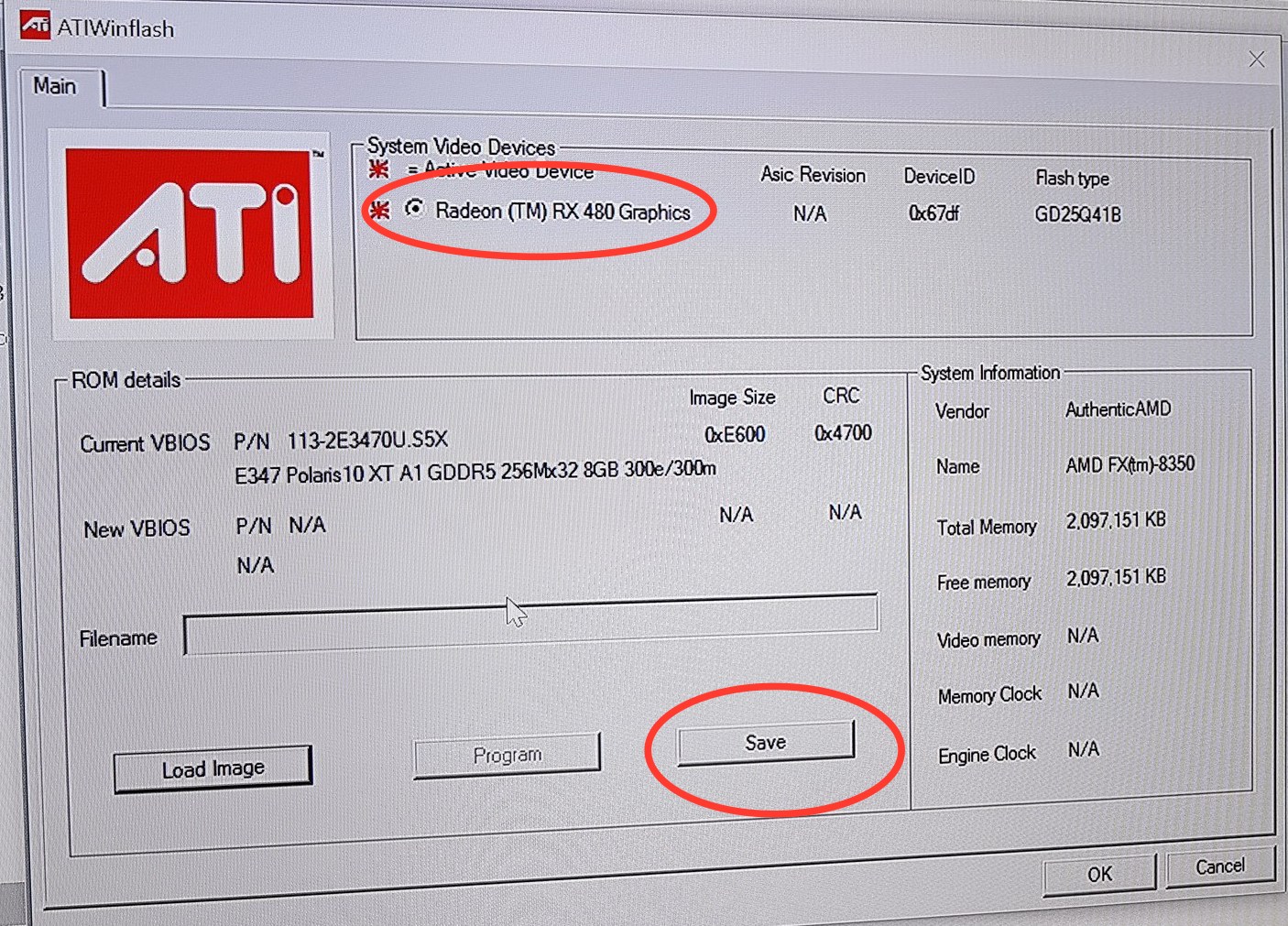Click the asterisk icon in Active Video Device legend
This screenshot has width=1288, height=926.
[379, 169]
